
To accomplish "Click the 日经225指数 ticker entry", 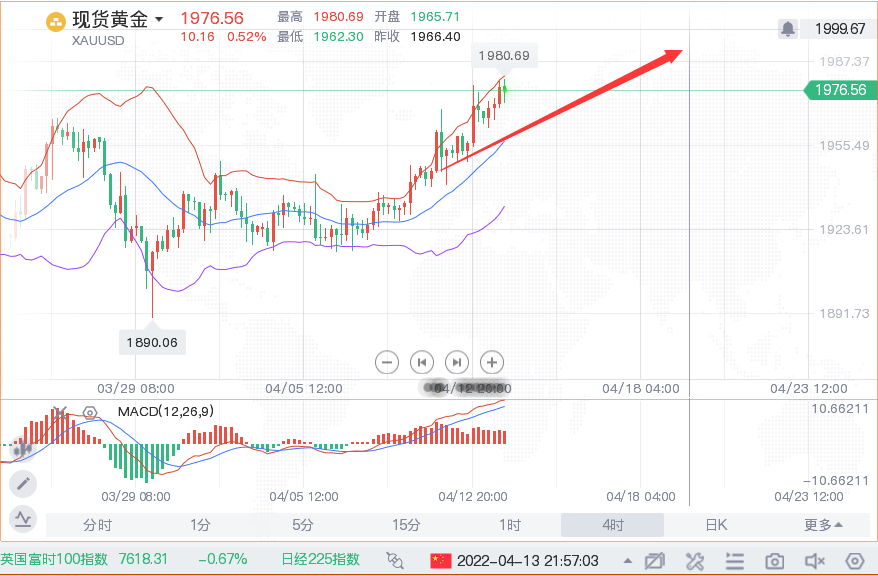I will pyautogui.click(x=320, y=559).
